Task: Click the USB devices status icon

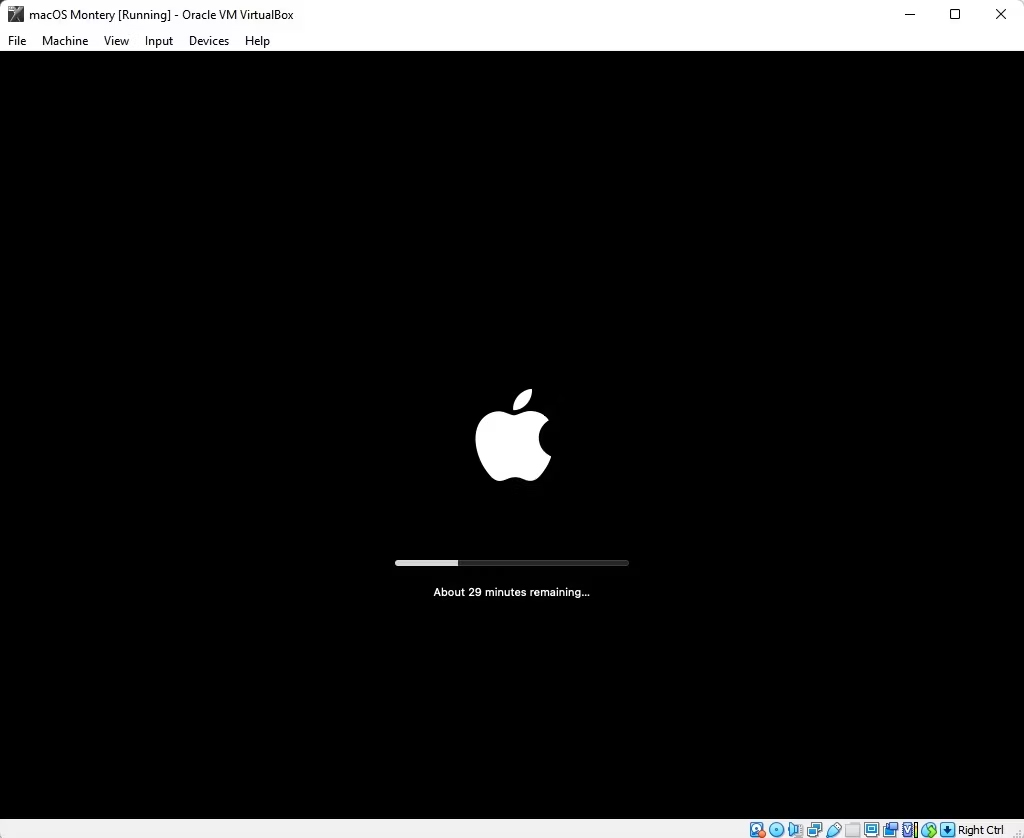Action: click(x=834, y=830)
